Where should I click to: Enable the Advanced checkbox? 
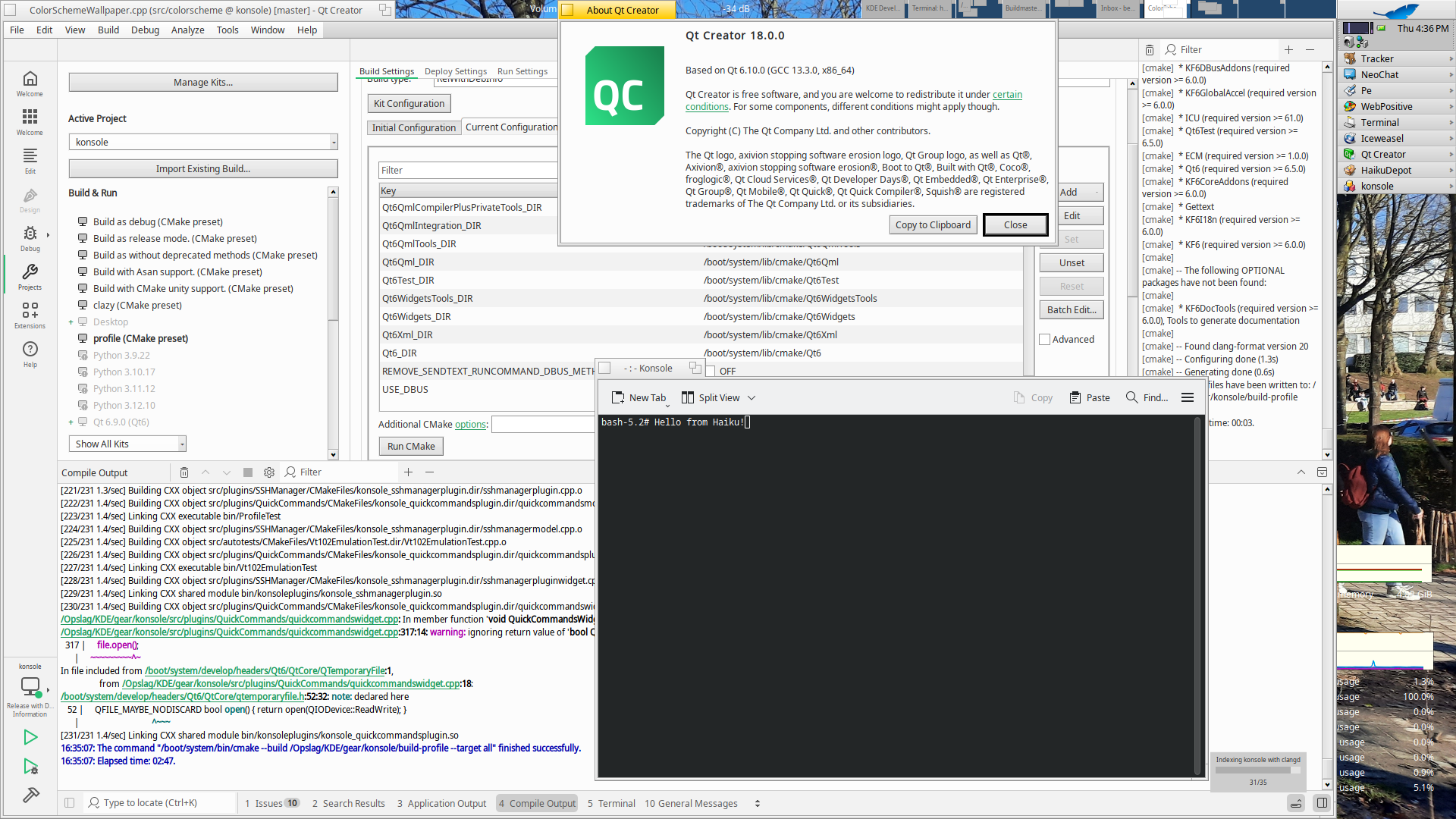(x=1045, y=340)
